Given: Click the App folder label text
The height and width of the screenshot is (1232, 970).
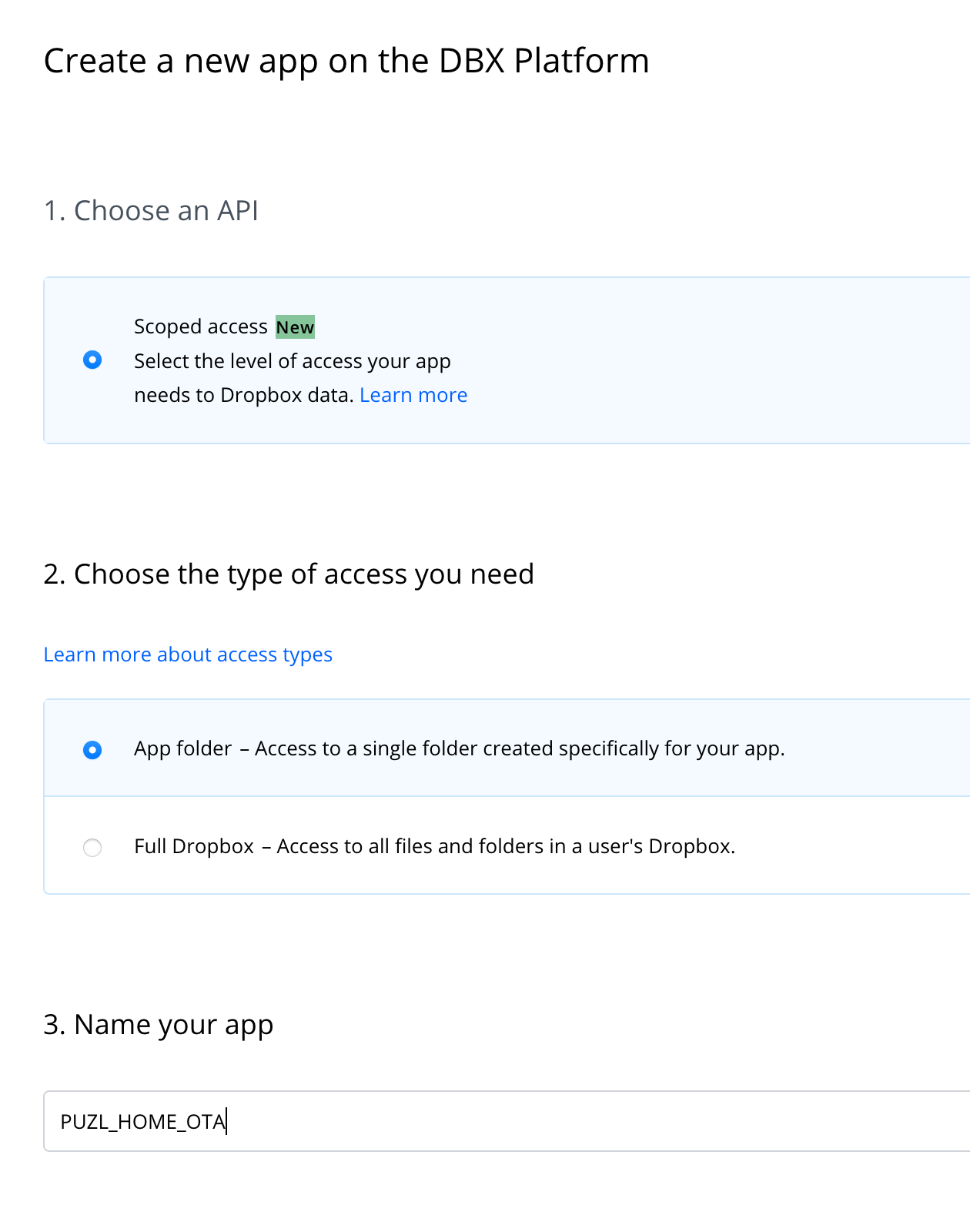Looking at the screenshot, I should [x=182, y=748].
